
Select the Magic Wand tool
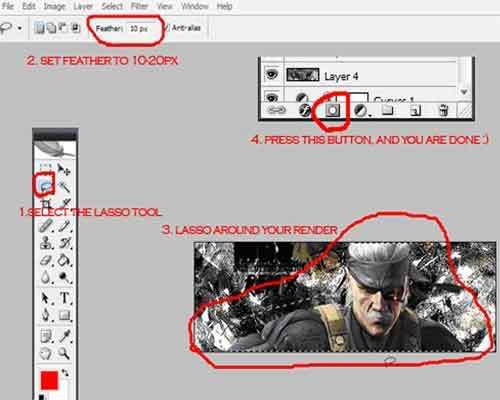pyautogui.click(x=64, y=187)
